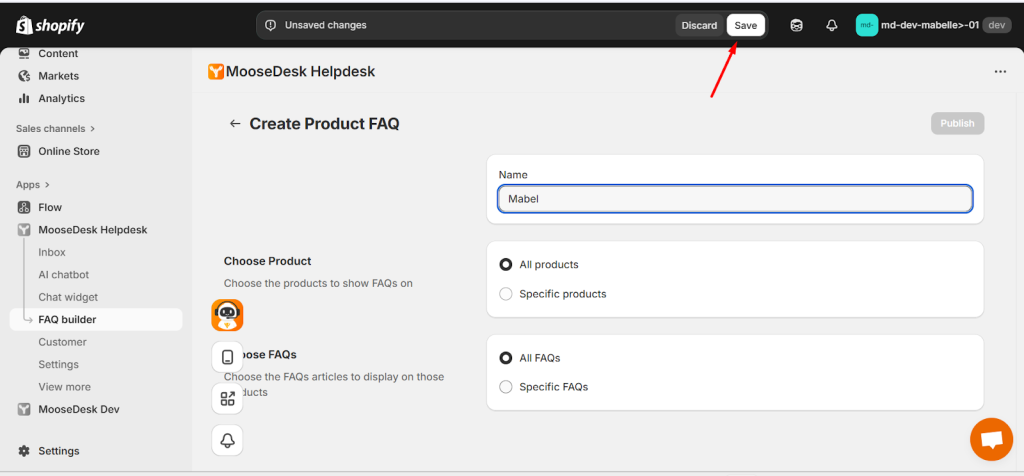Image resolution: width=1024 pixels, height=476 pixels.
Task: Open the sidekick icon beside the bell
Action: [796, 25]
